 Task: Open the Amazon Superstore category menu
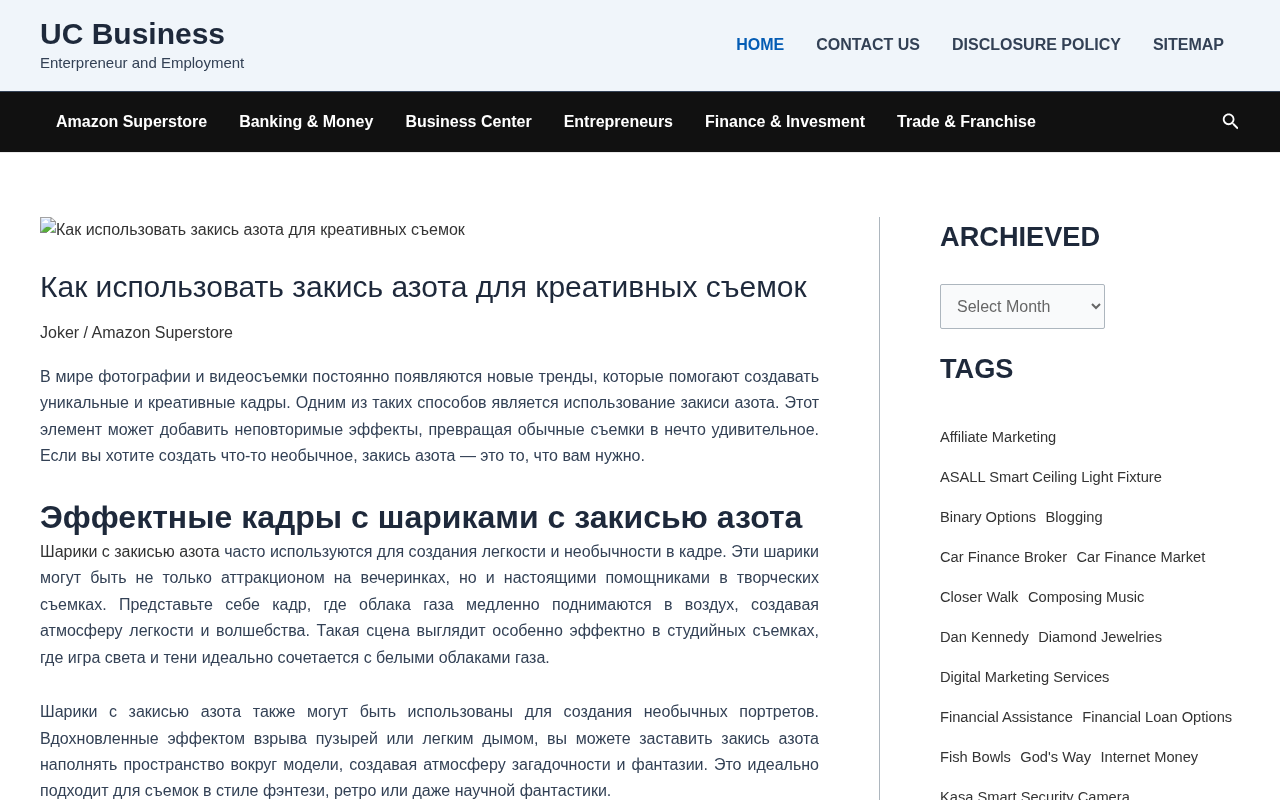[131, 122]
